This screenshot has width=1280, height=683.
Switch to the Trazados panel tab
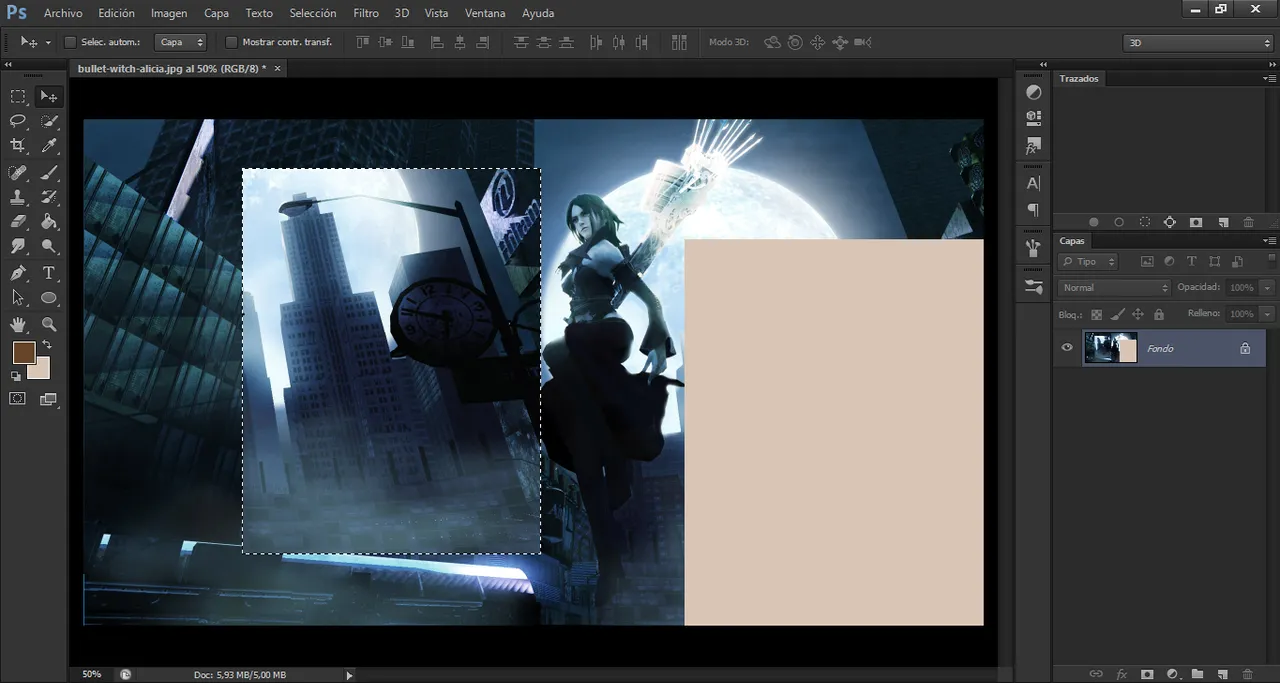[1079, 78]
